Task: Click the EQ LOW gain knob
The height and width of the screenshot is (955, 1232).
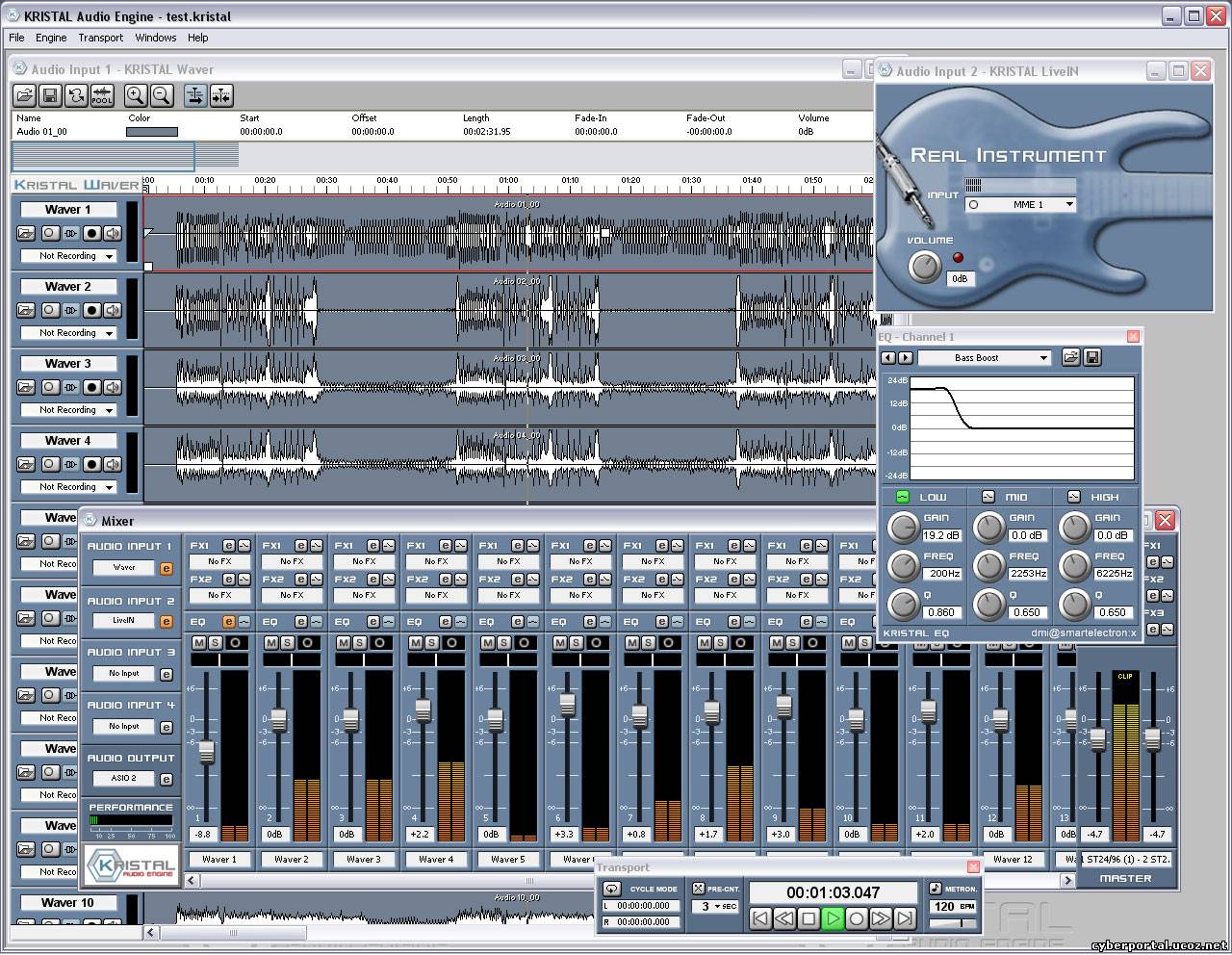Action: 903,527
